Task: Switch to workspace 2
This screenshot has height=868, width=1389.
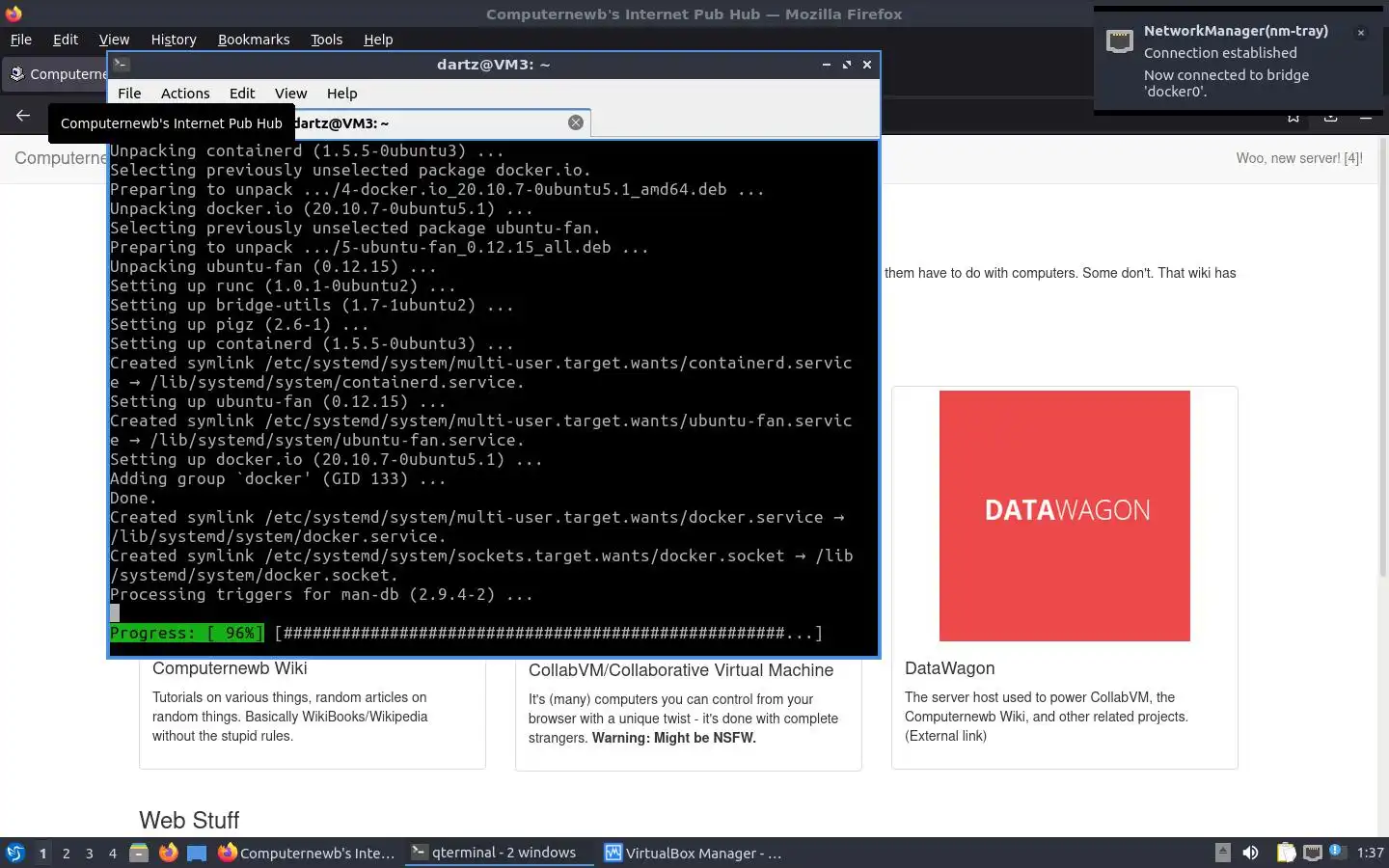Action: point(66,853)
